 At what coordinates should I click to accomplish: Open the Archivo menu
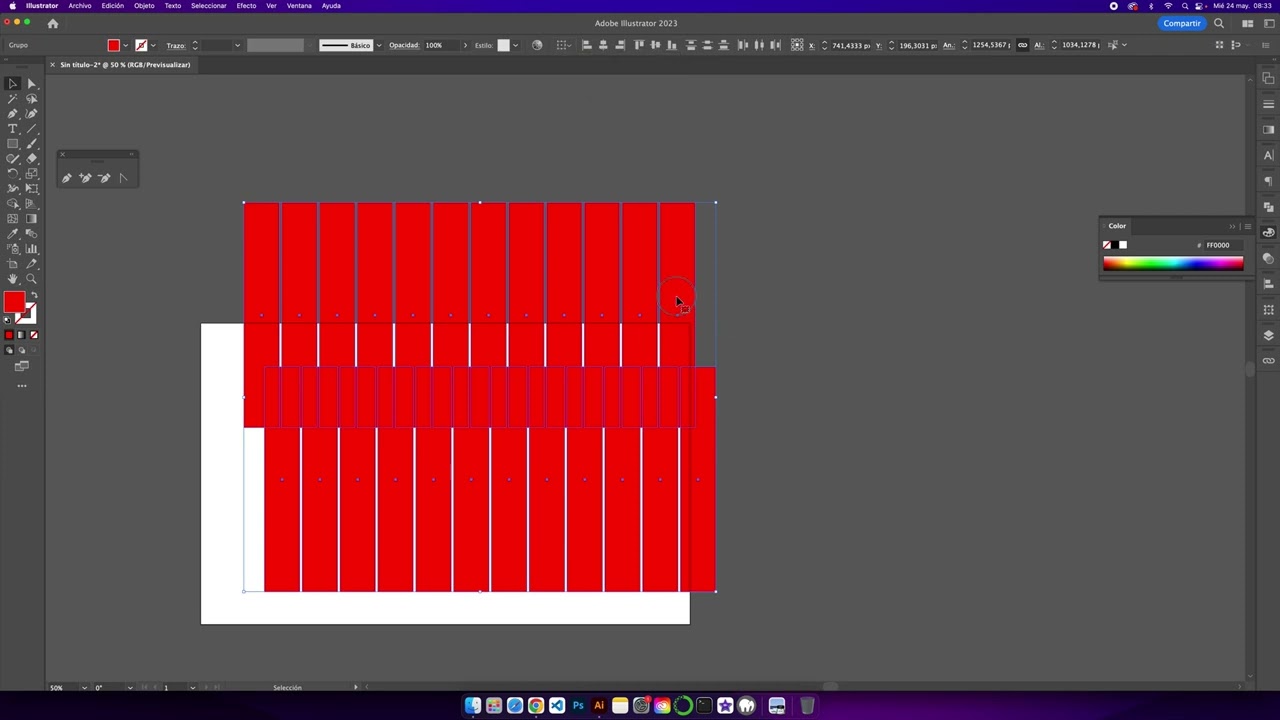[80, 6]
